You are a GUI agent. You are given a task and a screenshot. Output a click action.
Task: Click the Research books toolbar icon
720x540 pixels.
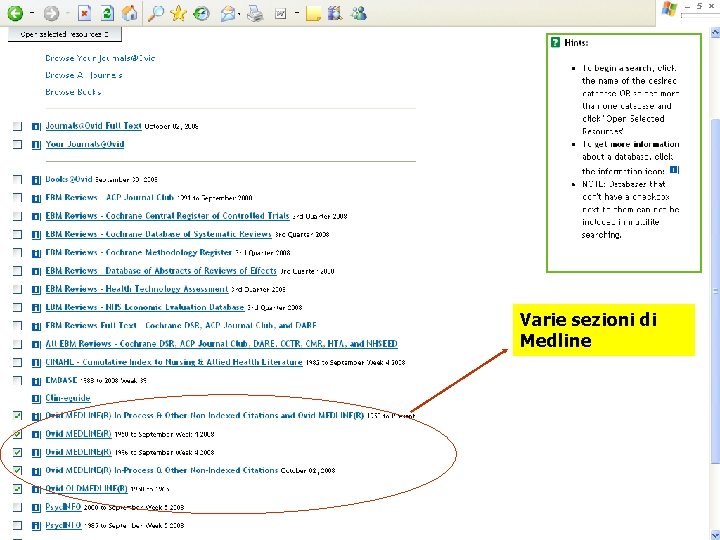[x=335, y=13]
